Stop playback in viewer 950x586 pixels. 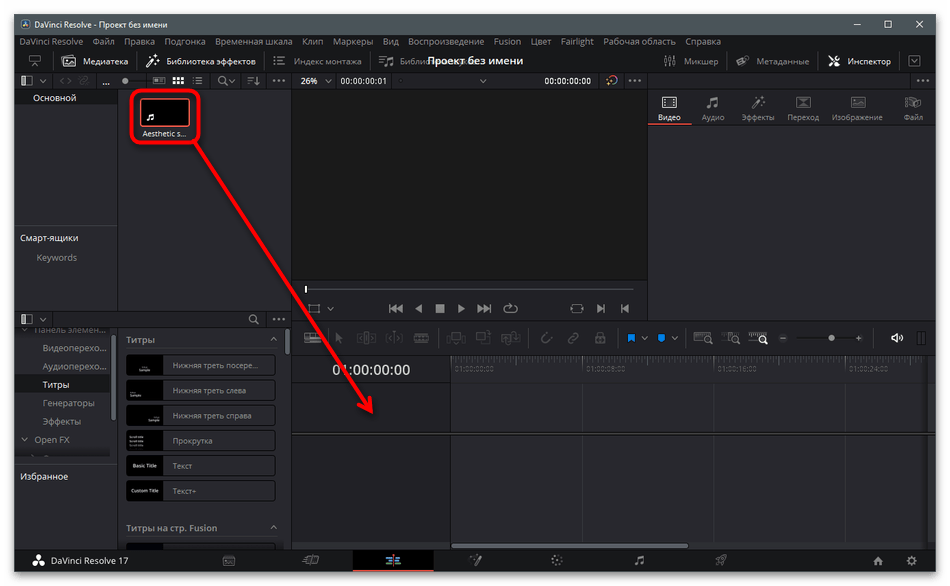click(x=440, y=308)
